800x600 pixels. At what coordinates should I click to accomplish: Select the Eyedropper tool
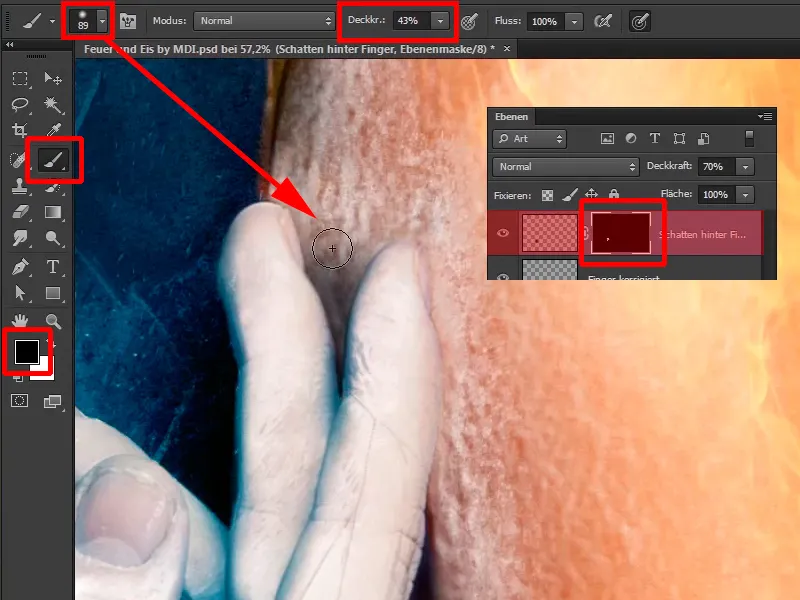pos(53,131)
